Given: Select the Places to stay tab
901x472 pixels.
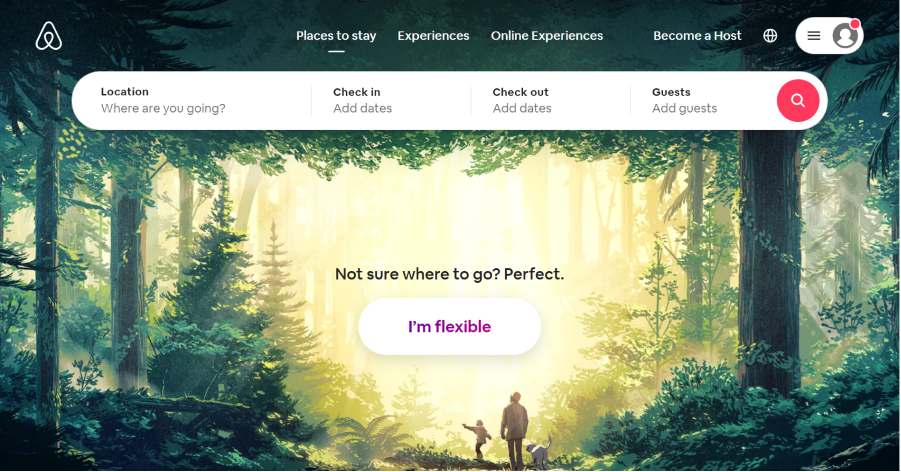Looking at the screenshot, I should click(336, 36).
